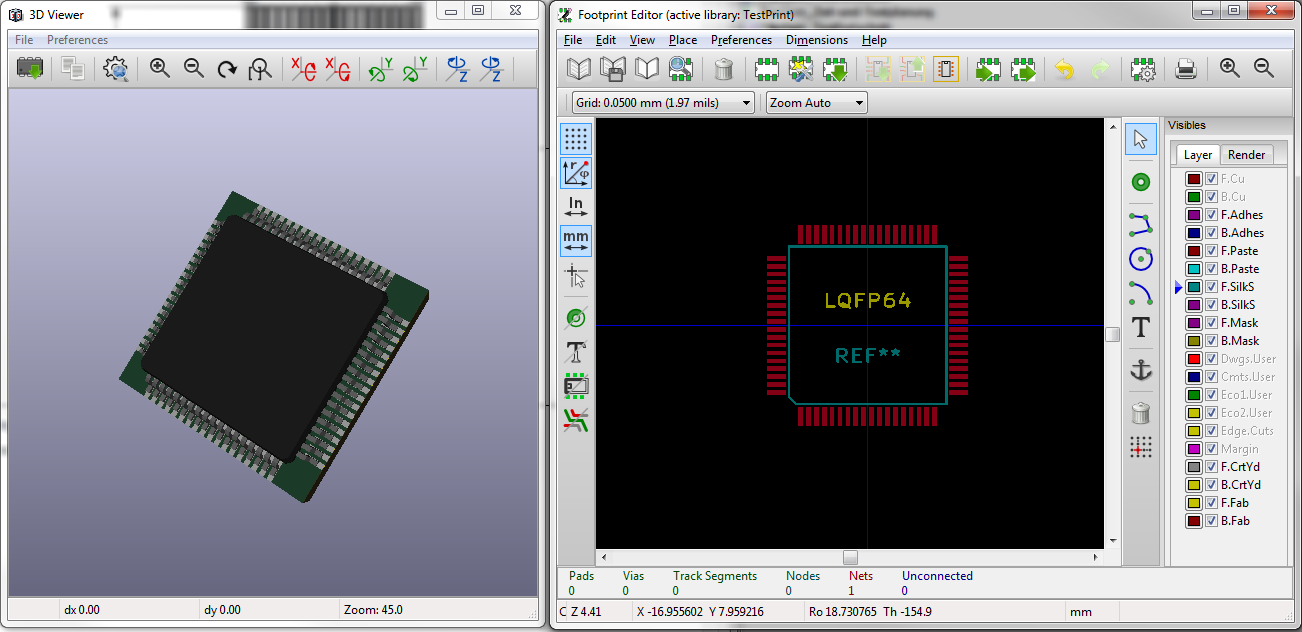1302x632 pixels.
Task: Select the Add Pad tool
Action: [x=1141, y=183]
